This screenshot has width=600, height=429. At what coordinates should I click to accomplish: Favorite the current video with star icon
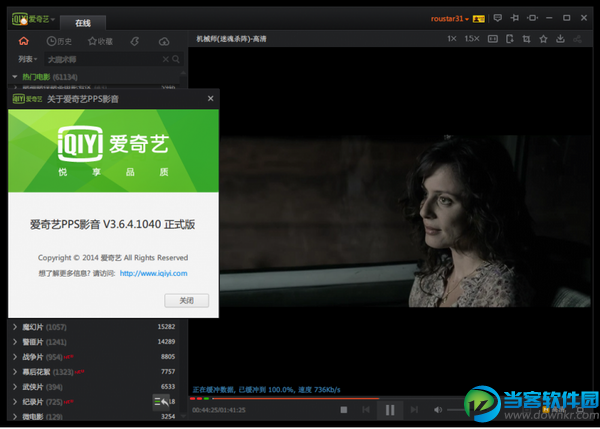(543, 39)
